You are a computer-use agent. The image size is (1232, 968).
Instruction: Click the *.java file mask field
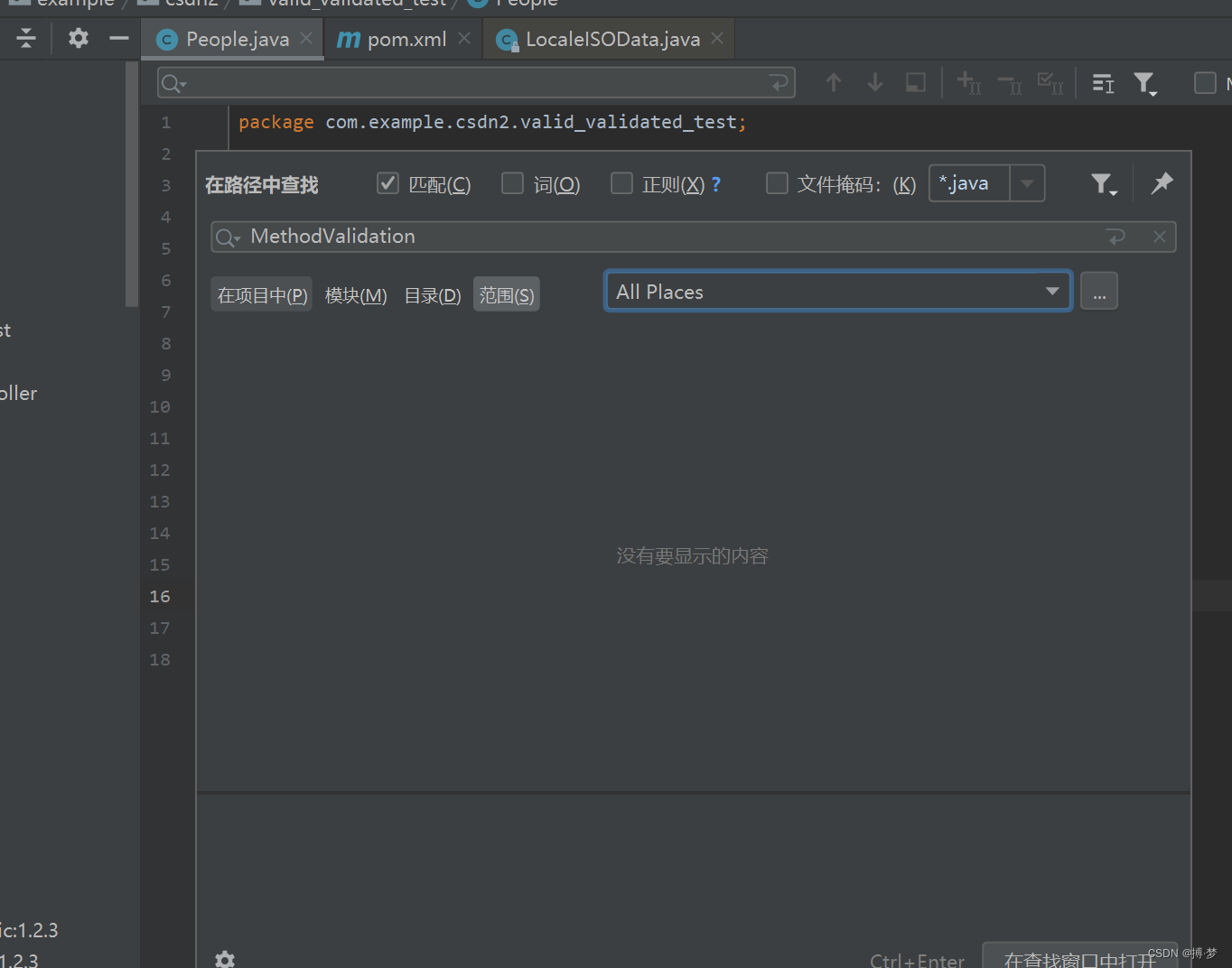969,183
